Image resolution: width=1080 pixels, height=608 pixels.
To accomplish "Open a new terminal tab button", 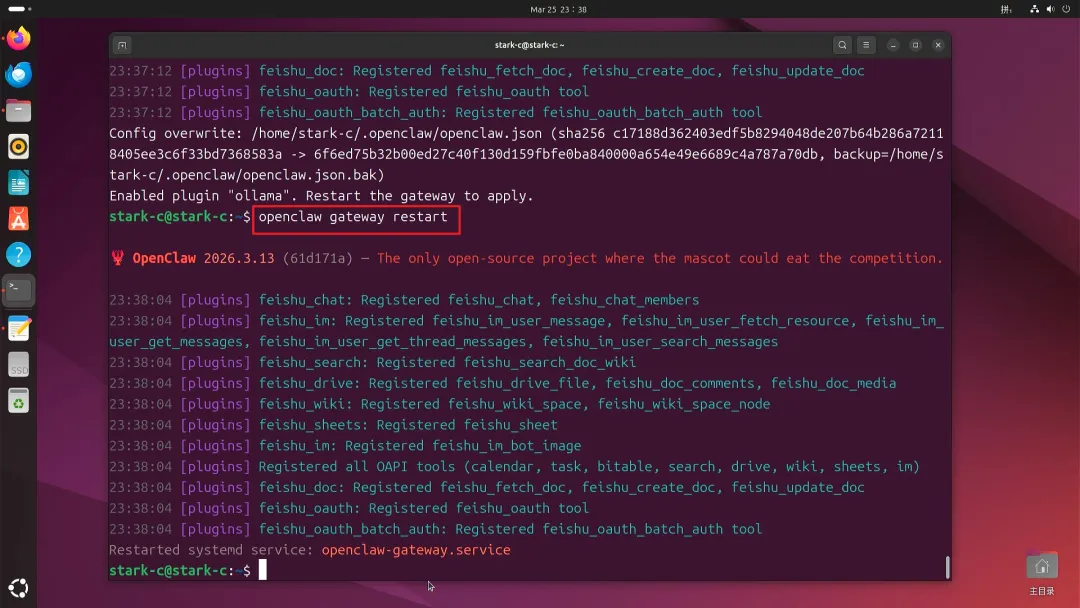I will pos(122,45).
